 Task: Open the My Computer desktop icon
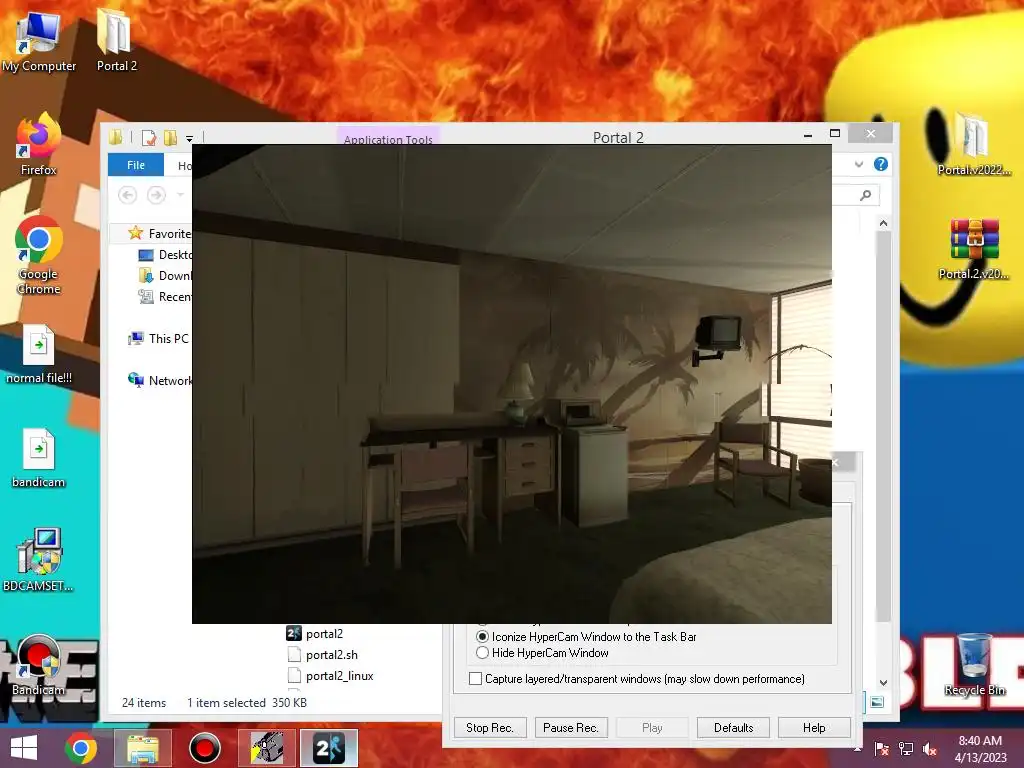(39, 40)
